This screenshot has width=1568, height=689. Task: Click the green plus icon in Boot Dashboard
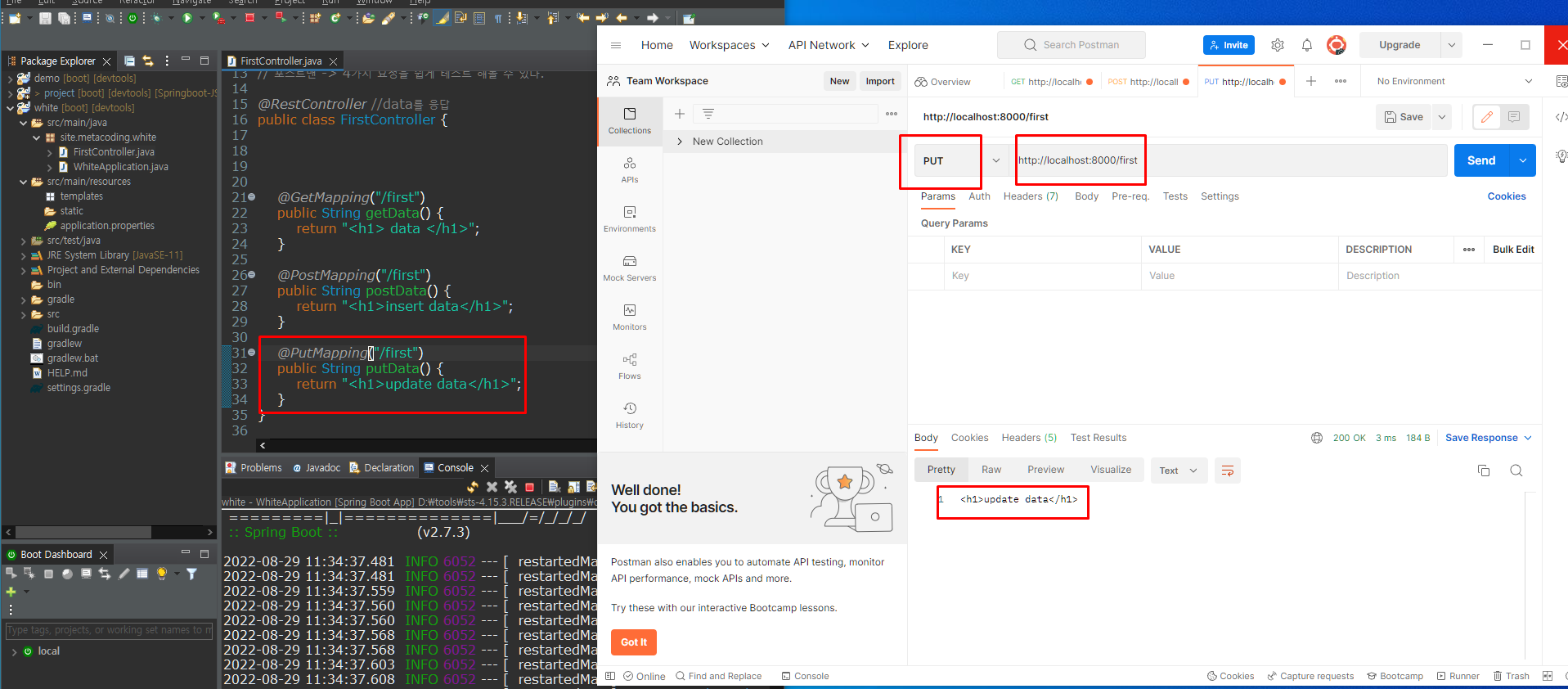pyautogui.click(x=11, y=591)
